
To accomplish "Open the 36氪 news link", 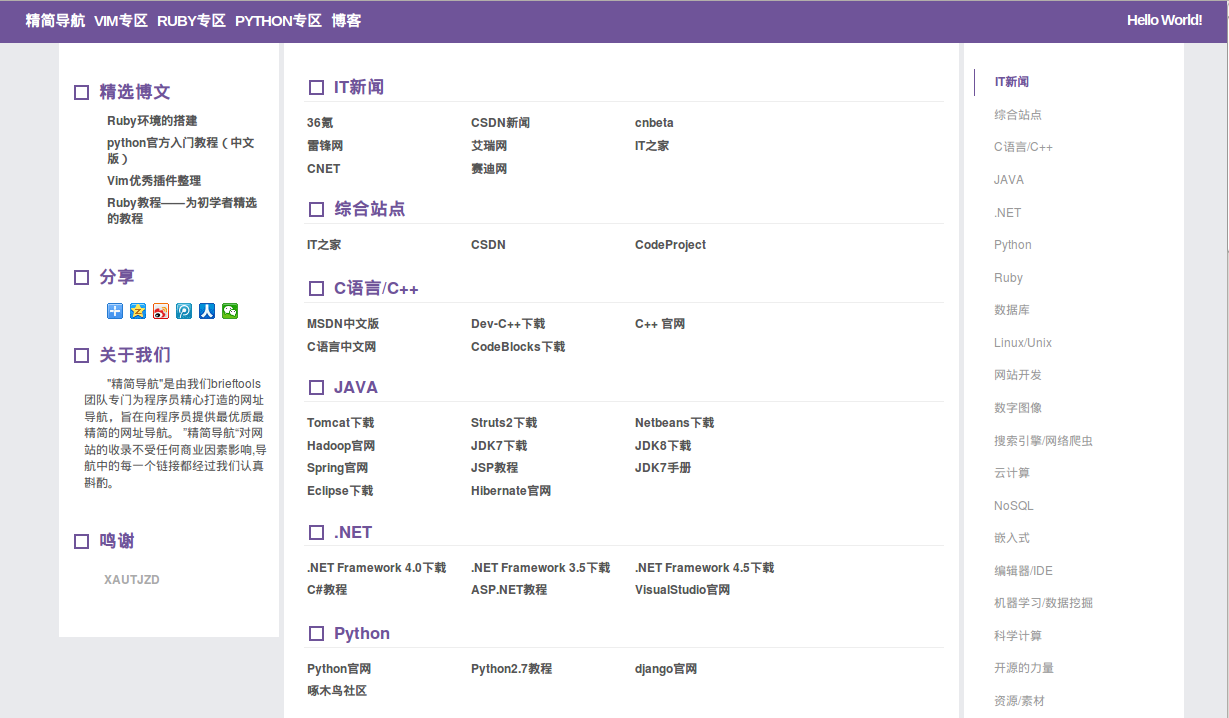I will click(x=320, y=123).
